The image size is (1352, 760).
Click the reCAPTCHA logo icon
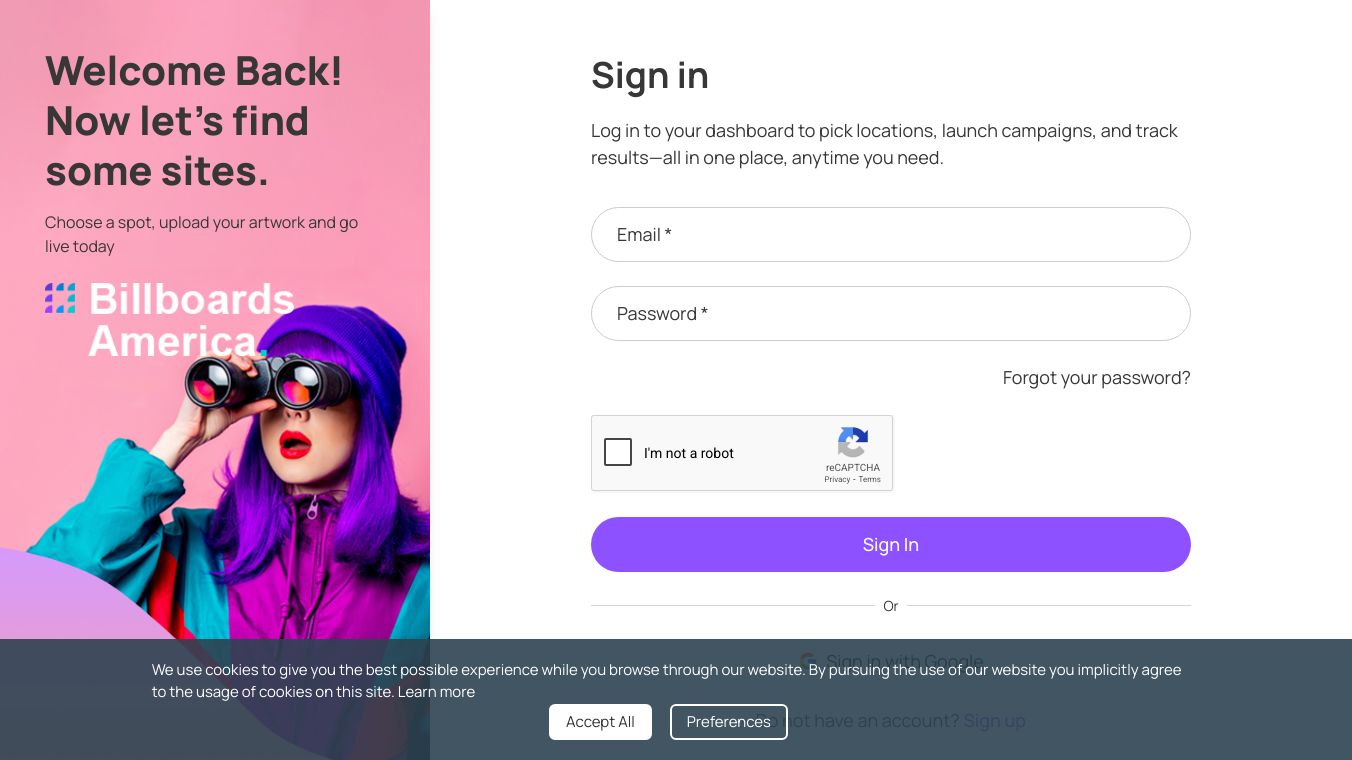[852, 443]
